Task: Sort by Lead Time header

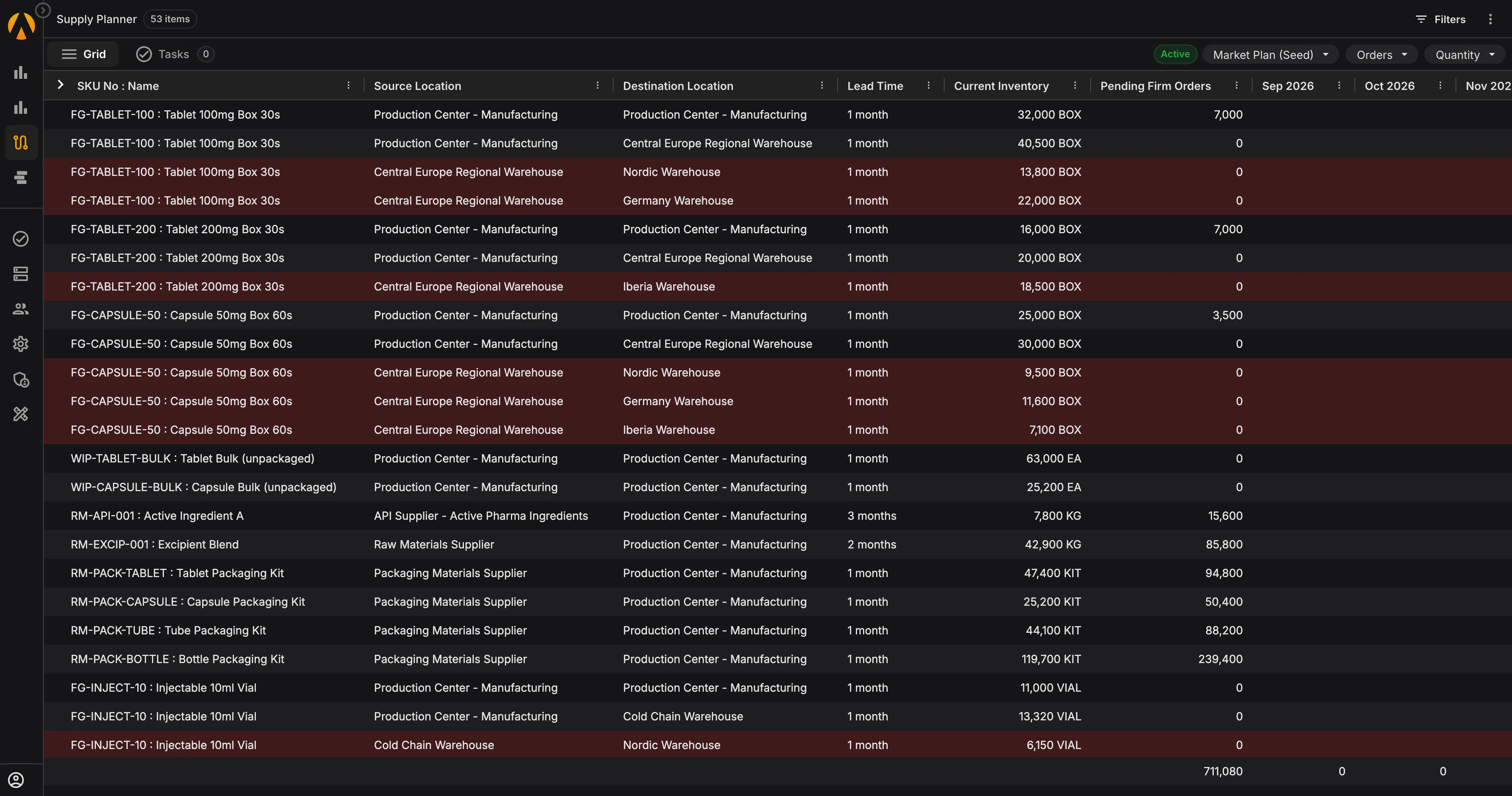Action: 875,86
